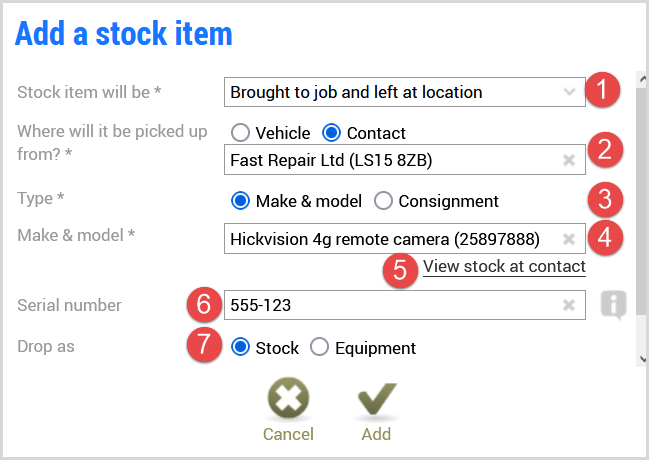Click the dropdown chevron for Stock item will be

point(570,92)
